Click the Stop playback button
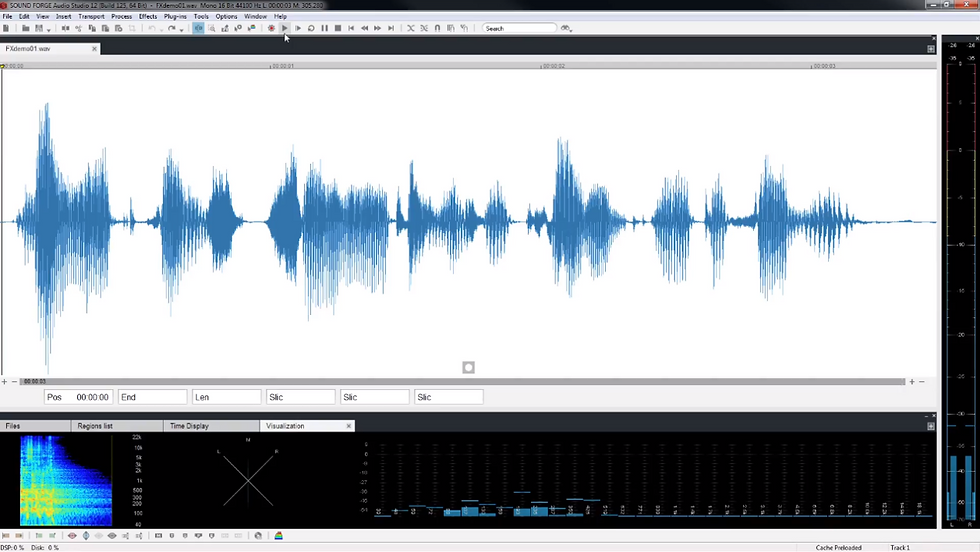980x552 pixels. pos(338,28)
